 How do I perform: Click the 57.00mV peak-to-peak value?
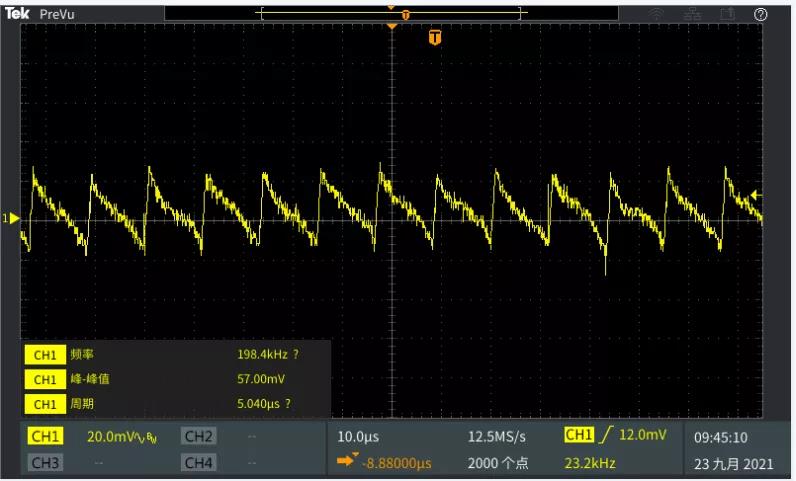tap(261, 379)
